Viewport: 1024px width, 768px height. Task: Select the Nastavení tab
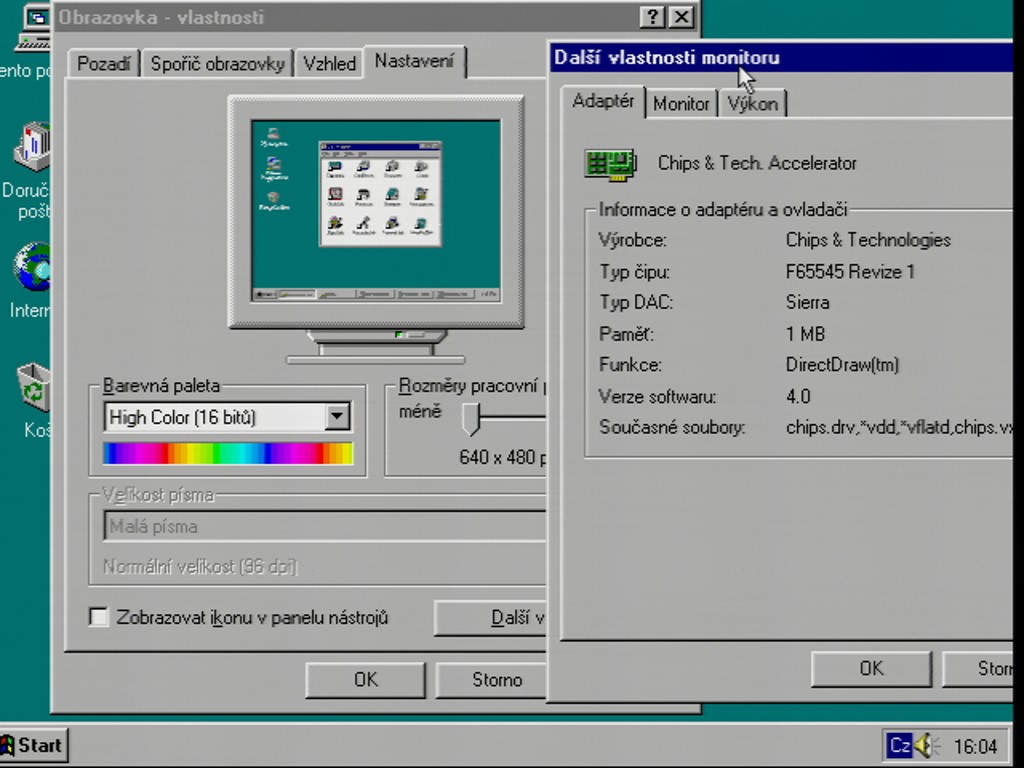(x=414, y=61)
